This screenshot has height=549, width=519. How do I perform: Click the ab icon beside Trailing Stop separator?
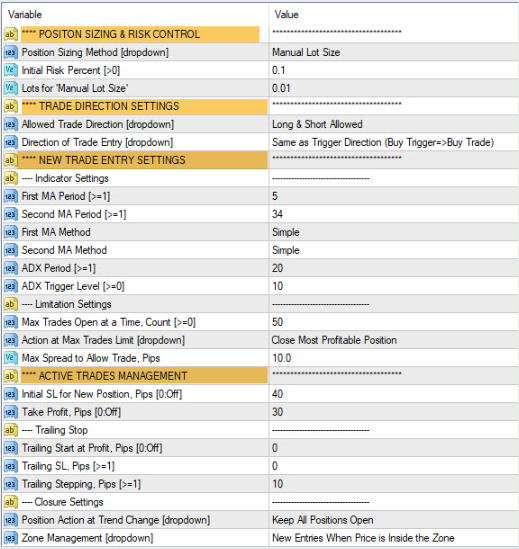pos(11,430)
